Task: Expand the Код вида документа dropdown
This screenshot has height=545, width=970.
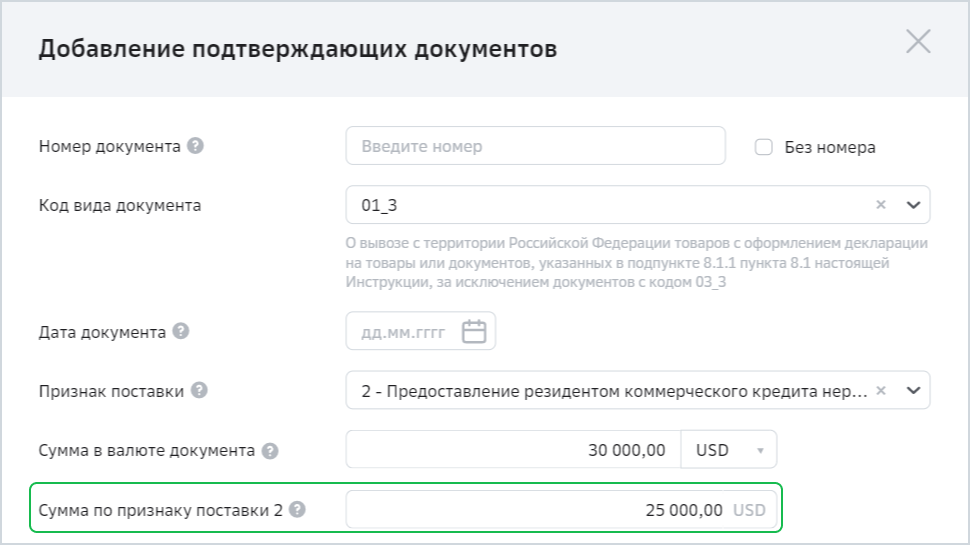Action: (912, 205)
